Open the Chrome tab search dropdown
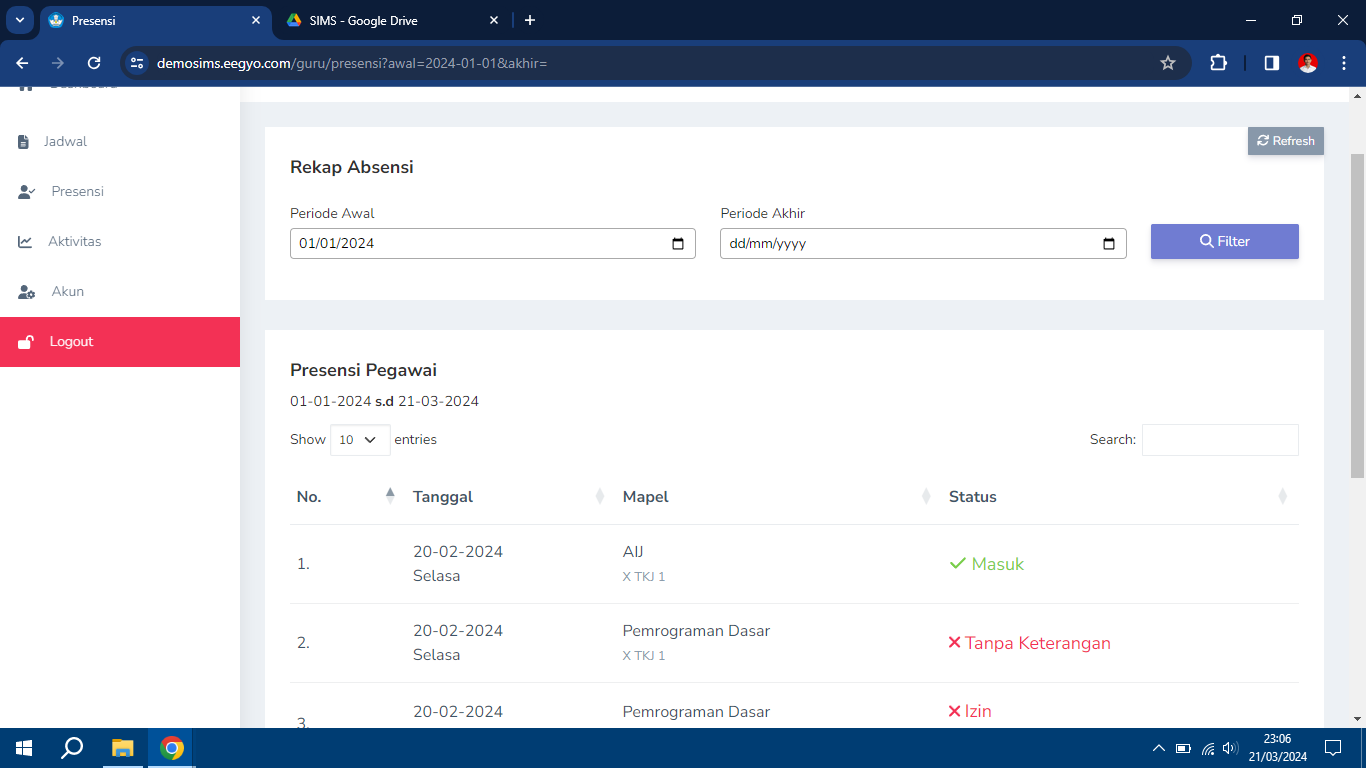1366x768 pixels. tap(19, 20)
